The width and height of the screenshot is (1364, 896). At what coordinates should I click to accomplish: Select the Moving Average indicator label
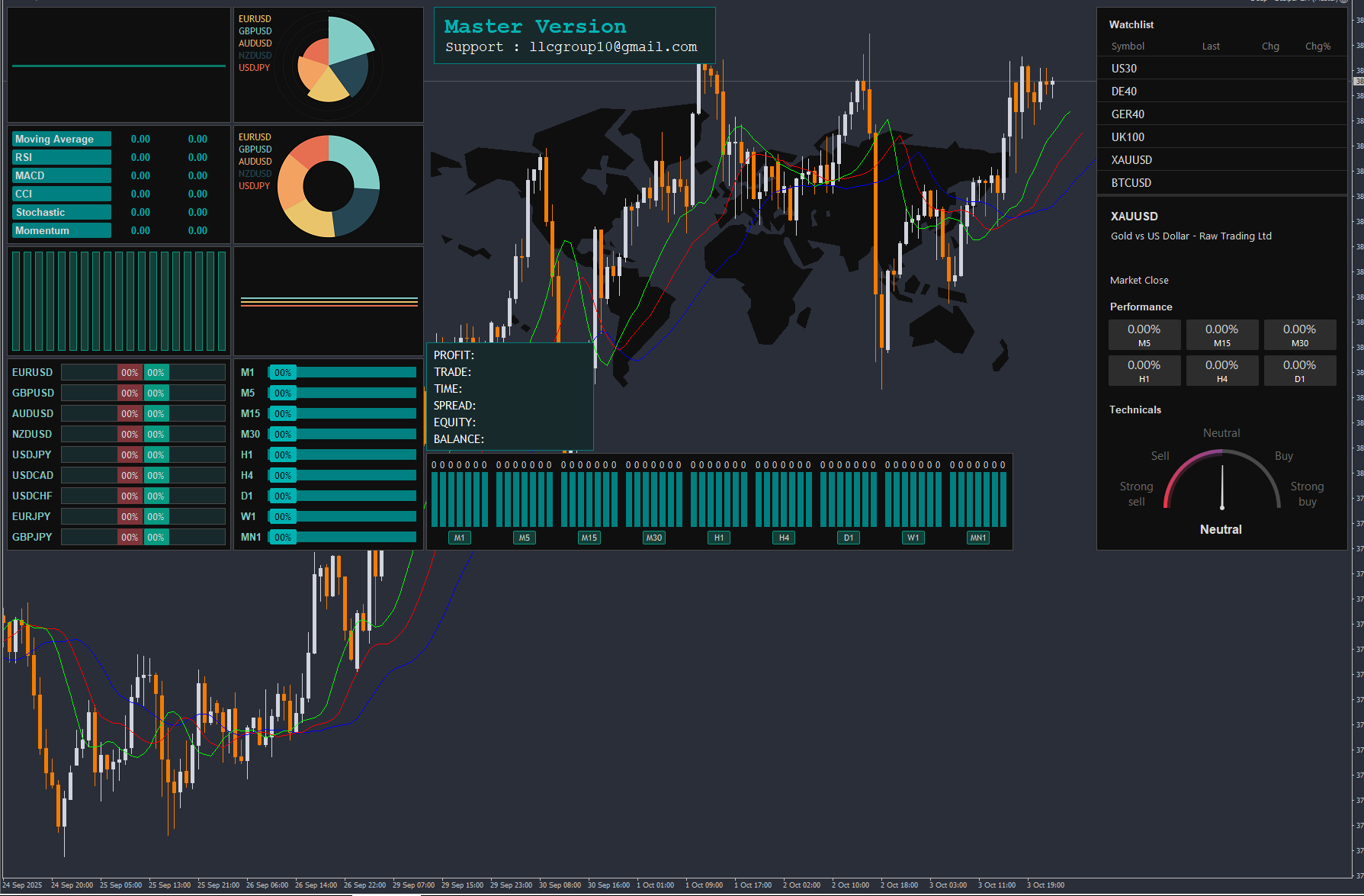[61, 139]
